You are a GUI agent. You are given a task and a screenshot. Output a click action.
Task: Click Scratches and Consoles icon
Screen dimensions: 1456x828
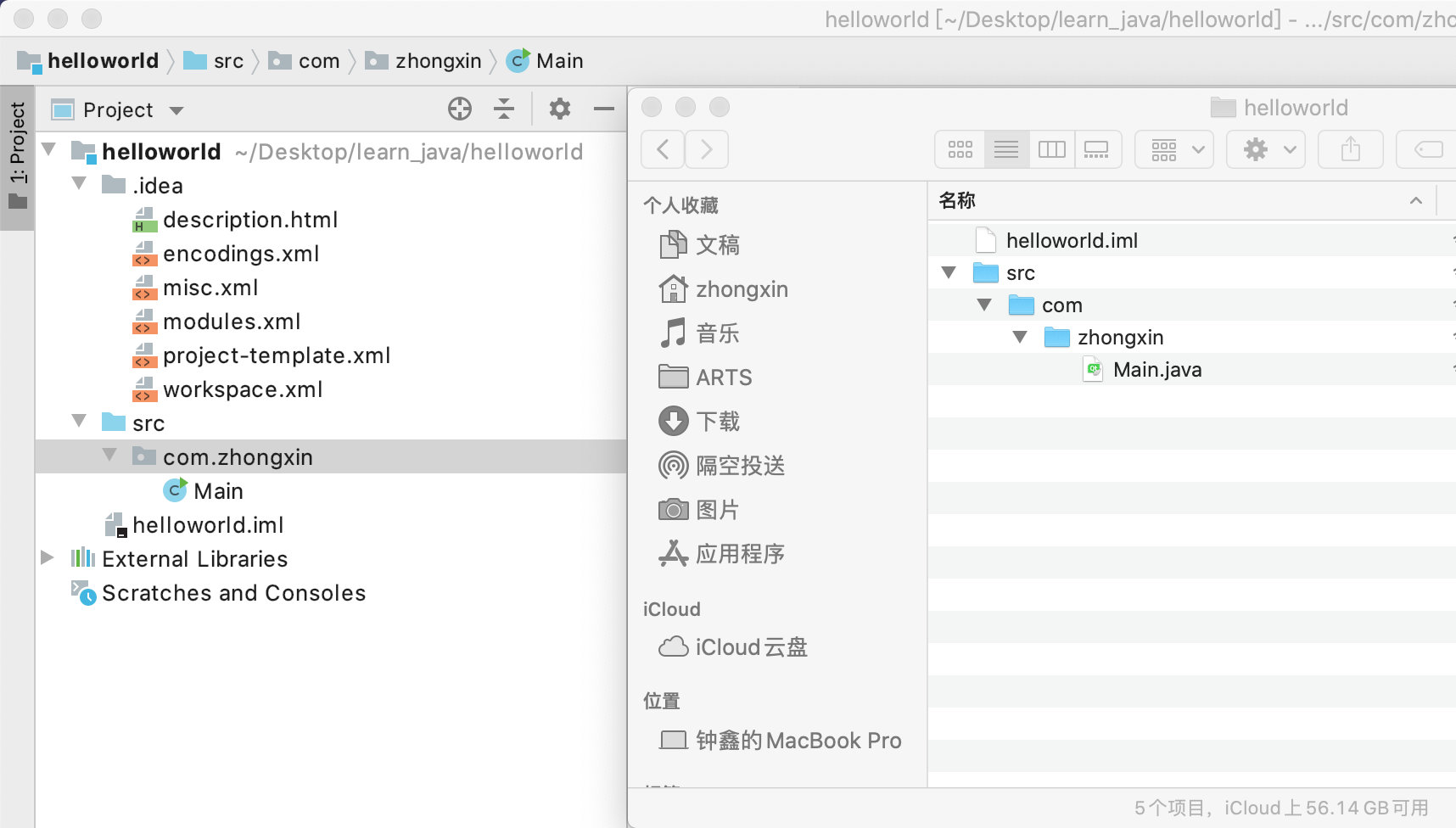click(x=83, y=592)
